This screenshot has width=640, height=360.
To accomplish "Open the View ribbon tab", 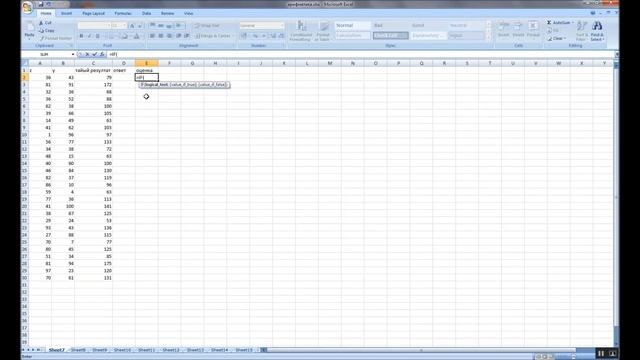I will 188,13.
